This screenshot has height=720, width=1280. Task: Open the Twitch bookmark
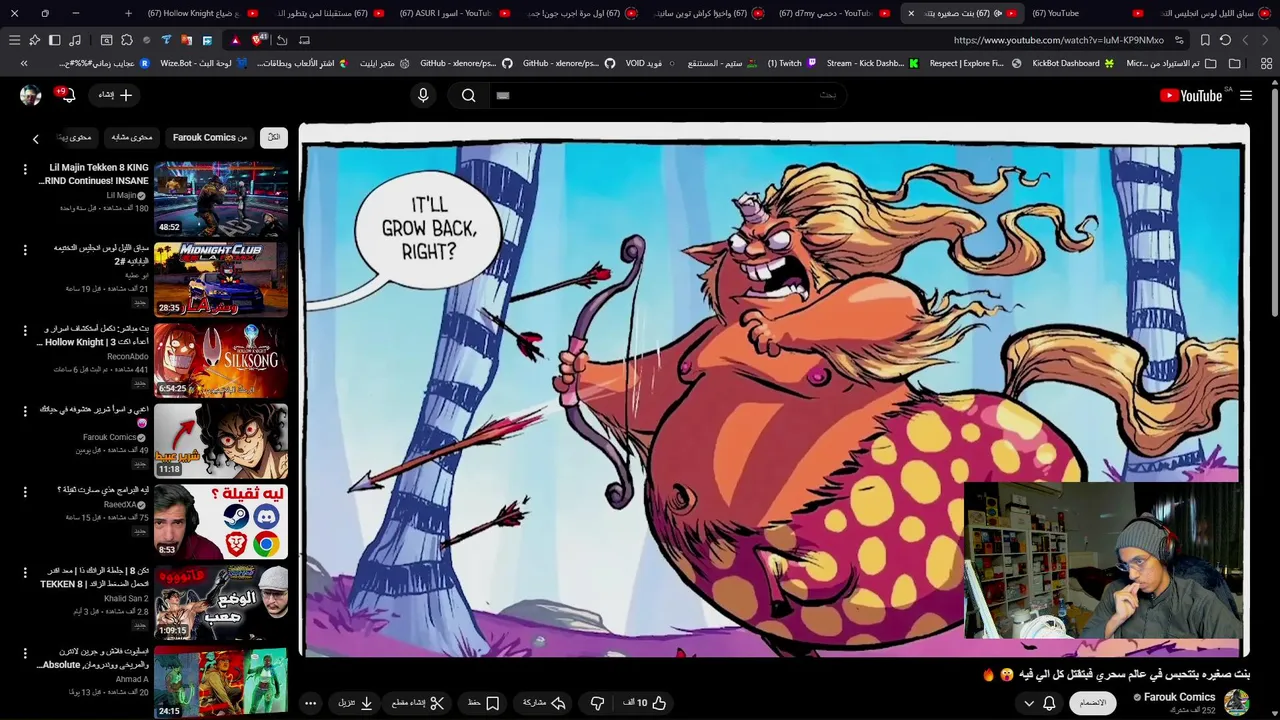pos(793,63)
